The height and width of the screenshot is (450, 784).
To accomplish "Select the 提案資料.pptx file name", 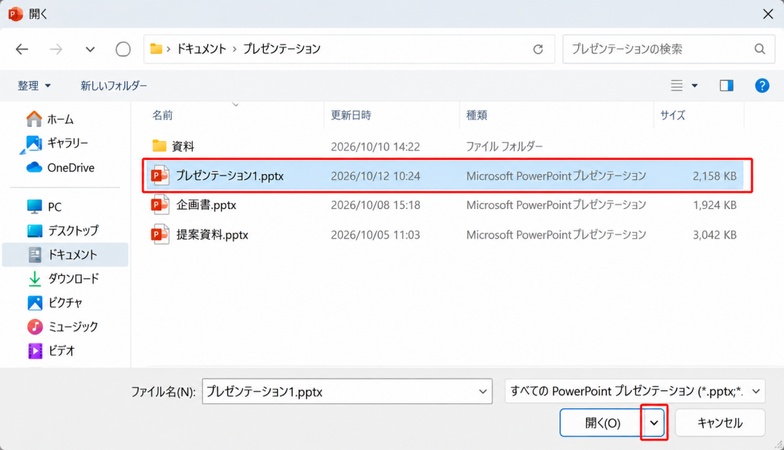I will tap(212, 234).
